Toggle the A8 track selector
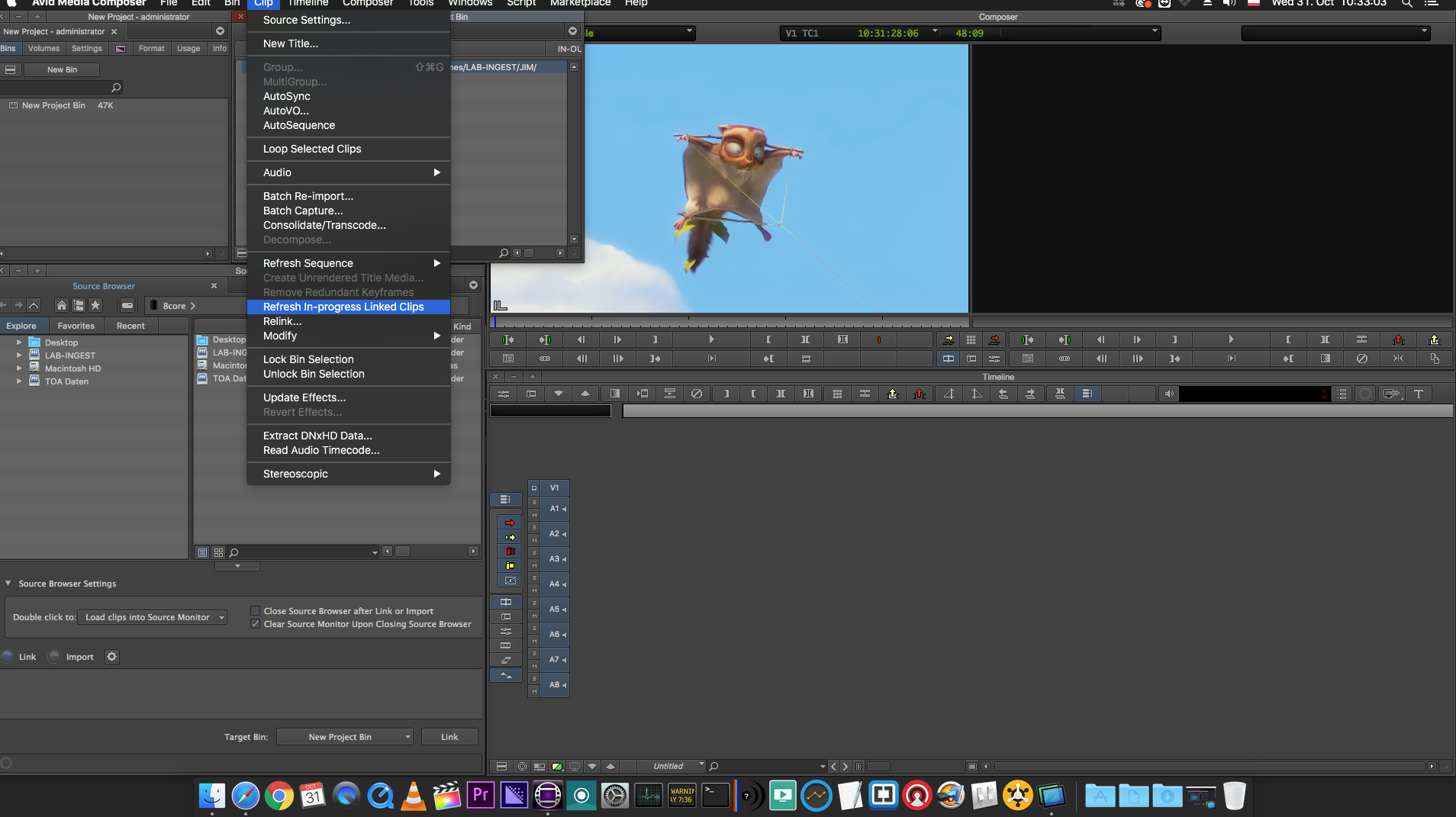The height and width of the screenshot is (817, 1456). [555, 685]
